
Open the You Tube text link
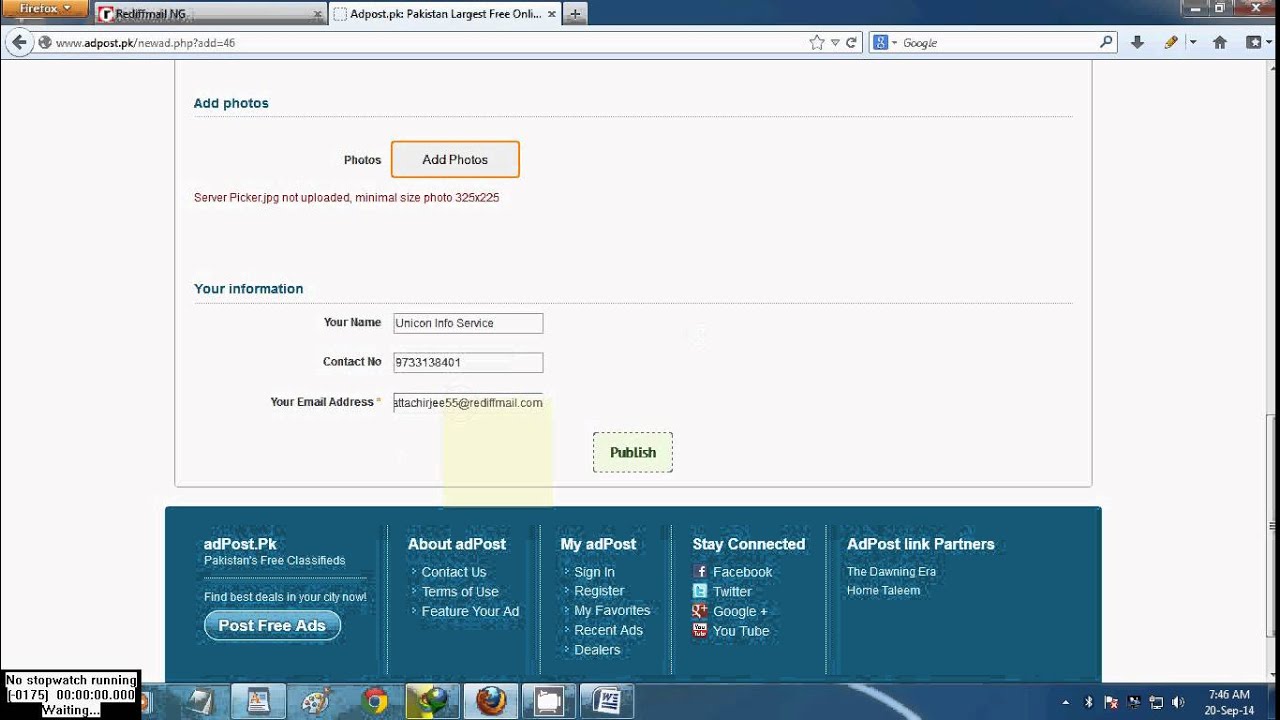point(741,631)
